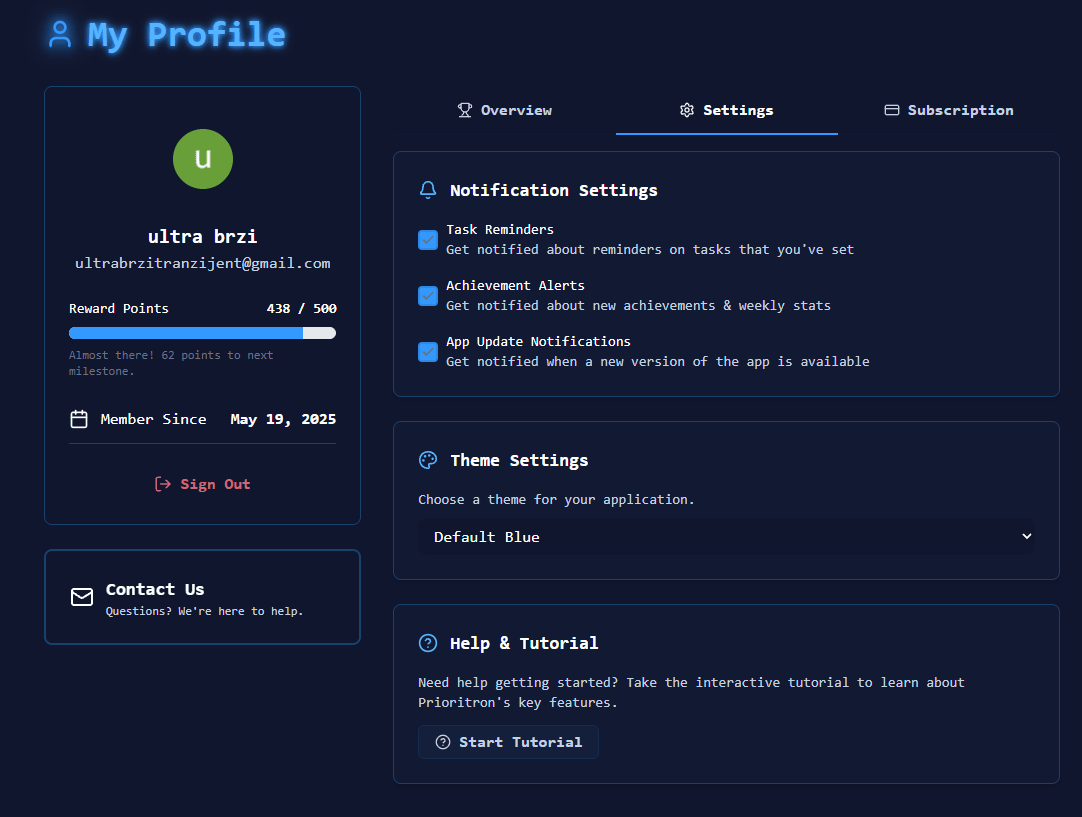Open the Subscription tab

pyautogui.click(x=949, y=110)
